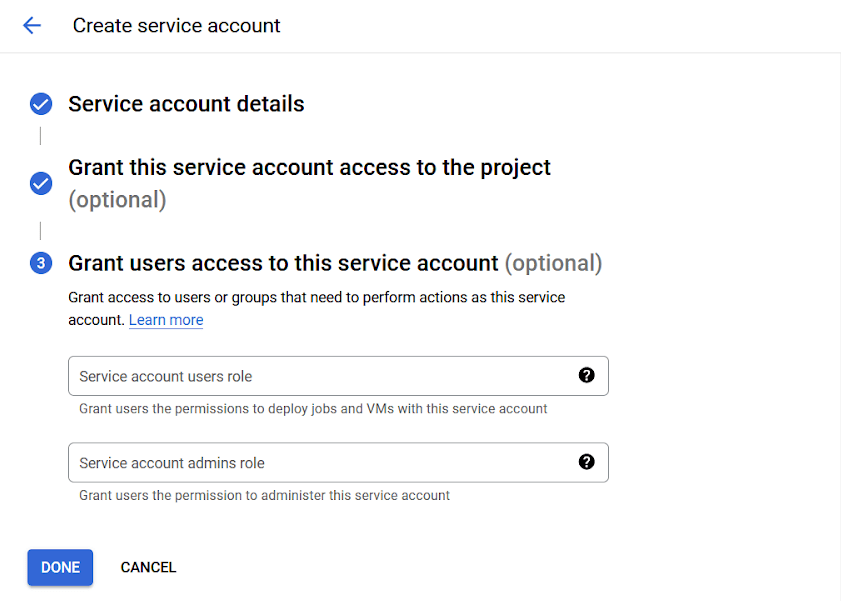Click the deploy jobs and VMs helper text
841x601 pixels.
[x=313, y=408]
